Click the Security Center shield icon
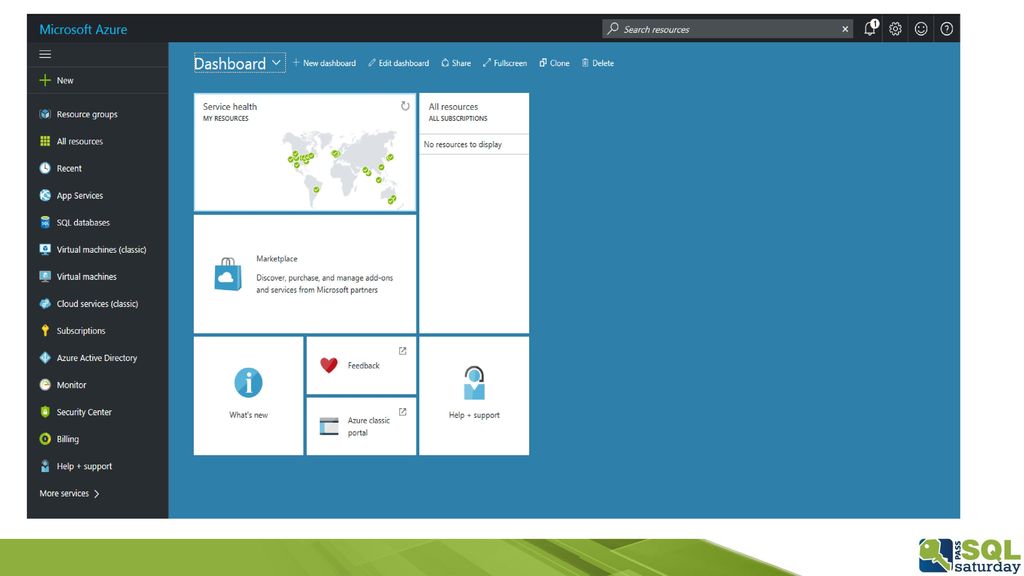Screen dimensions: 1024x576 pos(44,412)
